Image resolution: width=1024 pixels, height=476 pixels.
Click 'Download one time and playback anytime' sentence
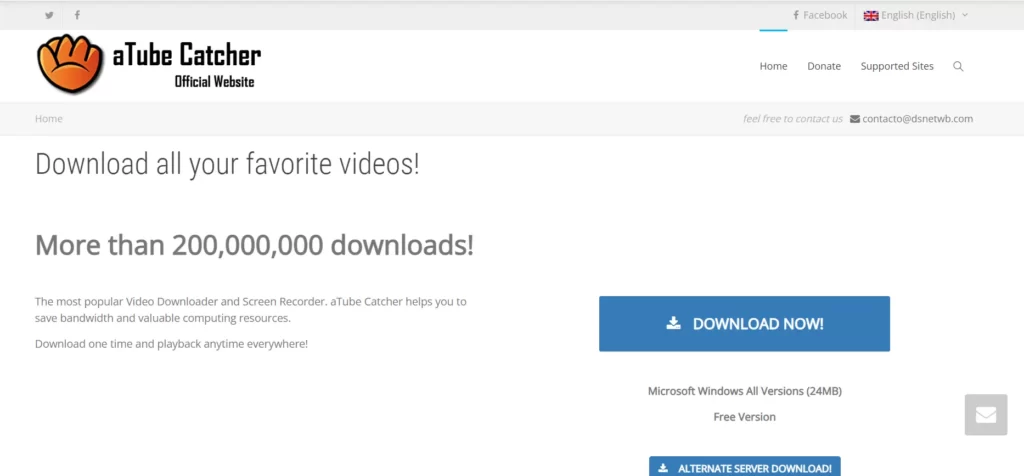coord(171,343)
